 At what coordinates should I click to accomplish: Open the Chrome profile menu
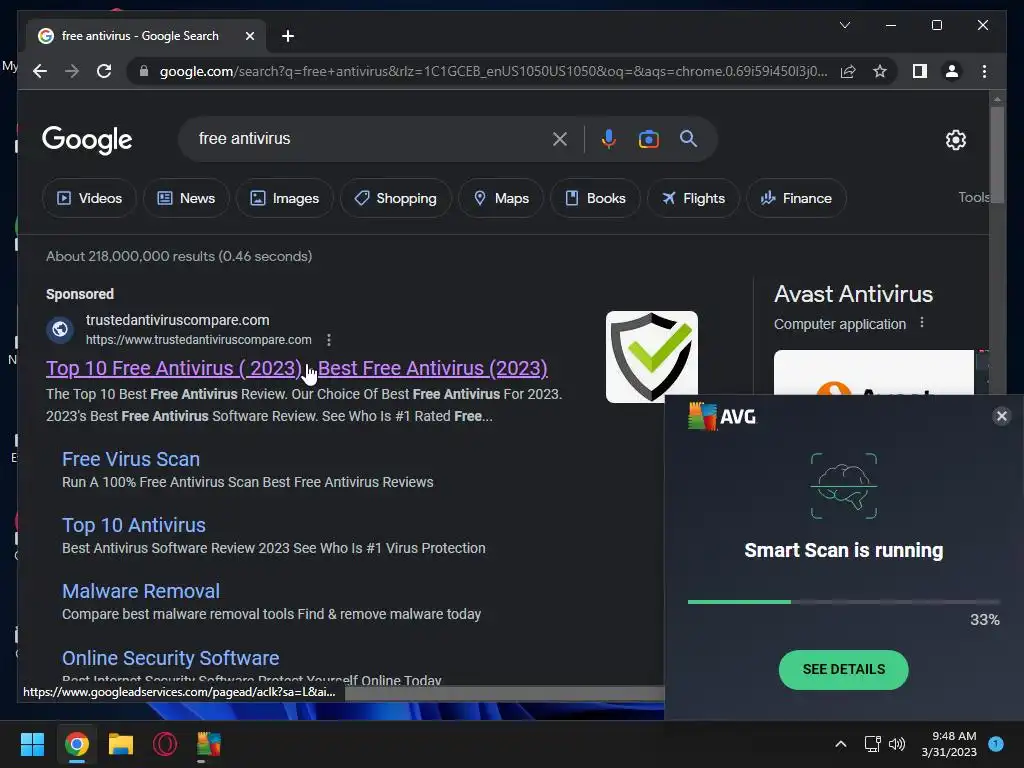pyautogui.click(x=952, y=71)
